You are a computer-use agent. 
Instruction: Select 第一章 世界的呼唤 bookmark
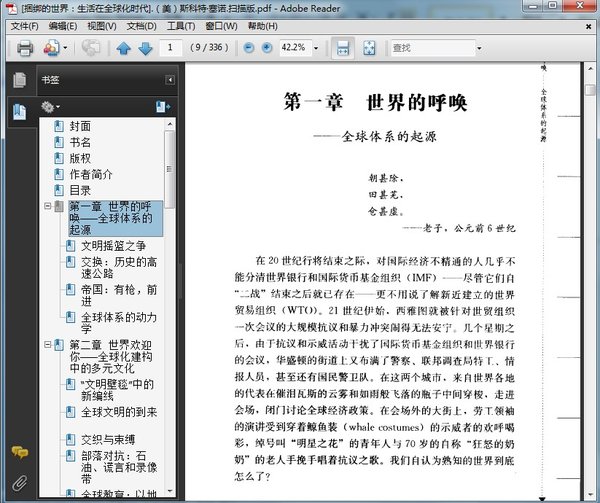(116, 218)
